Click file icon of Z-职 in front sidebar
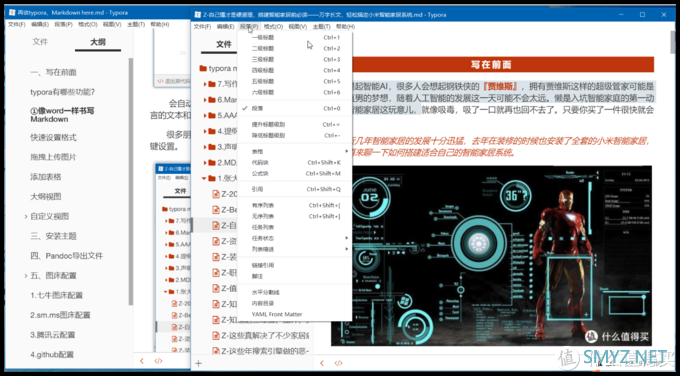Image resolution: width=680 pixels, height=376 pixels. (216, 272)
